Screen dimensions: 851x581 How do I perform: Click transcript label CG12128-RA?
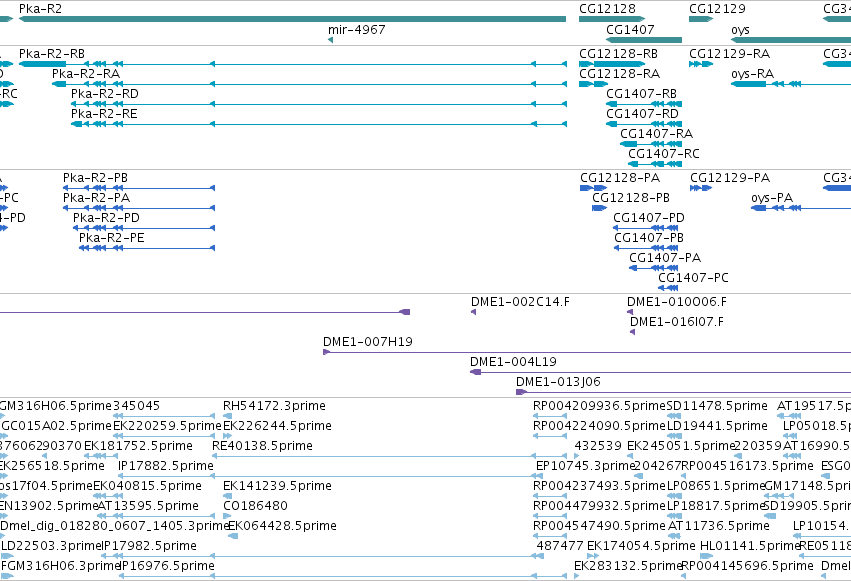pos(619,74)
